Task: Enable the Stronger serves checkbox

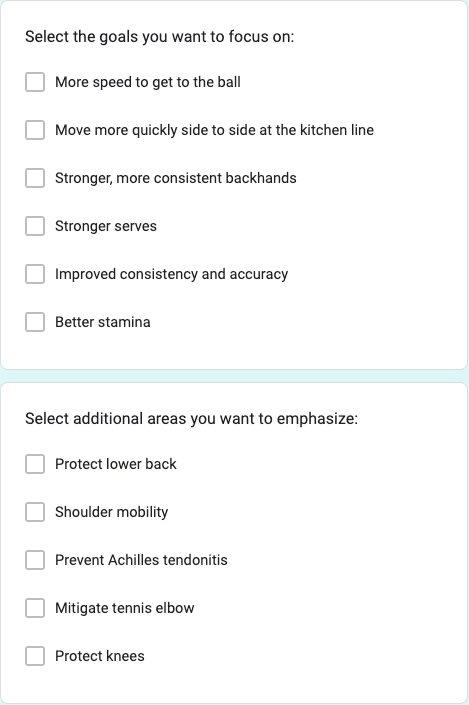Action: [x=35, y=226]
